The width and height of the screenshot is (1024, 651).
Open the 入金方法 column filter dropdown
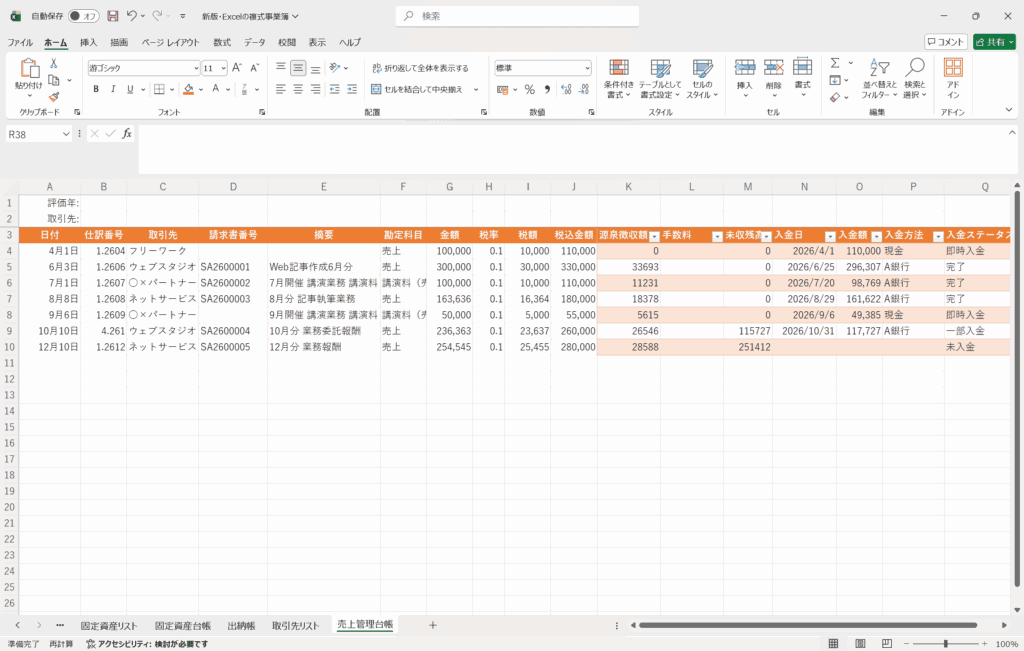pyautogui.click(x=938, y=236)
